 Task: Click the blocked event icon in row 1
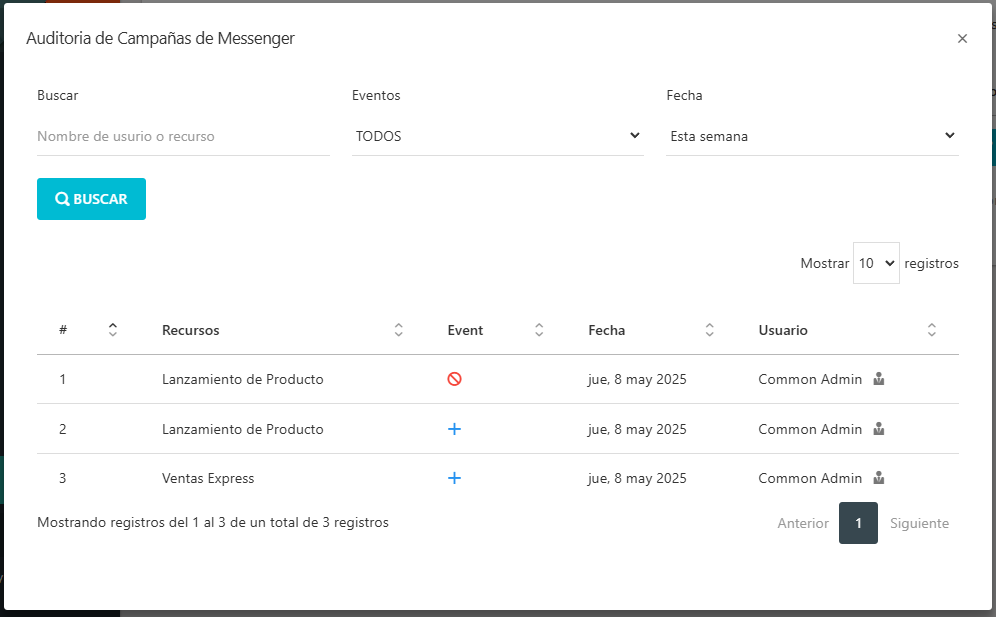coord(454,380)
